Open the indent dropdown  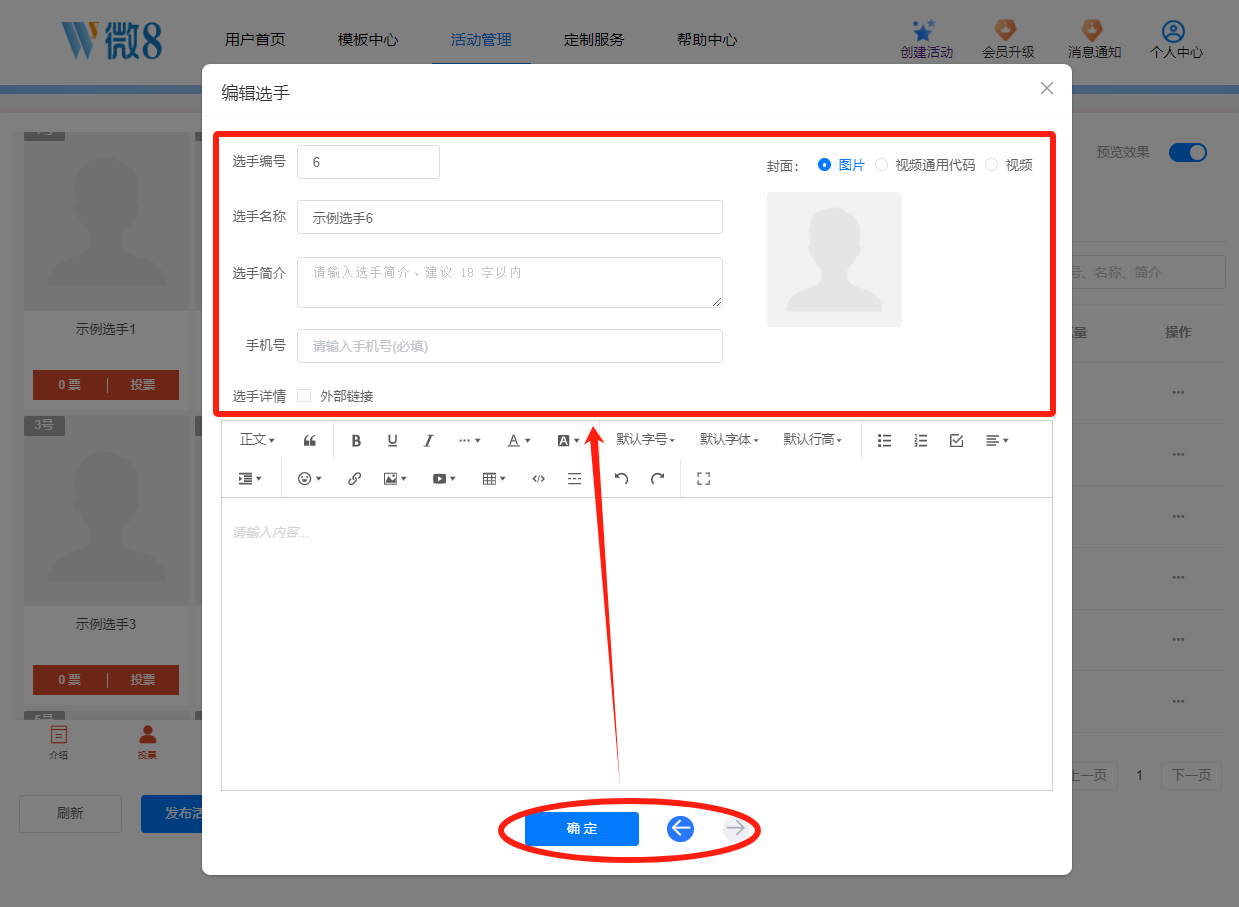[x=250, y=479]
